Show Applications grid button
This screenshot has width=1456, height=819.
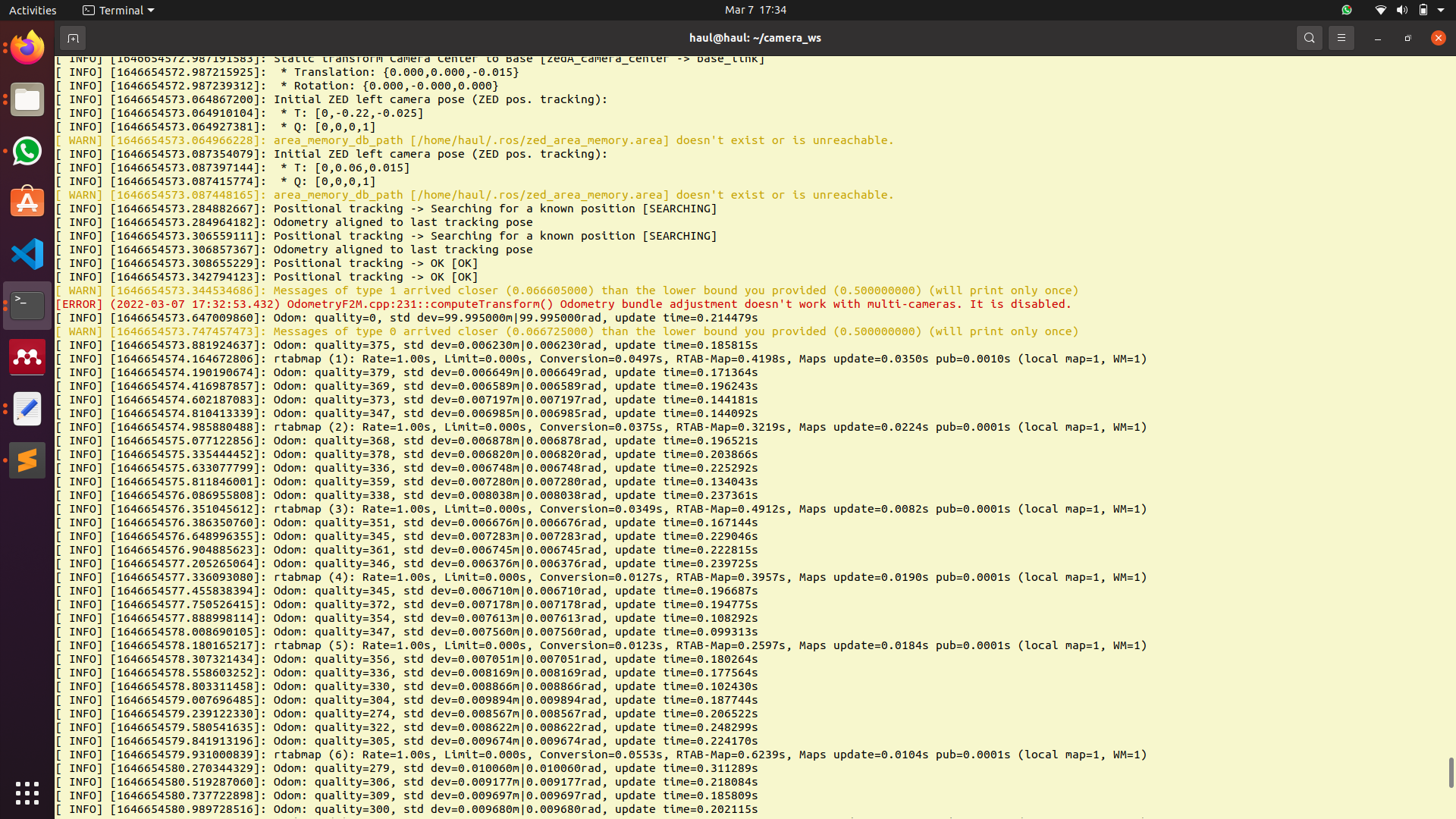pyautogui.click(x=27, y=793)
